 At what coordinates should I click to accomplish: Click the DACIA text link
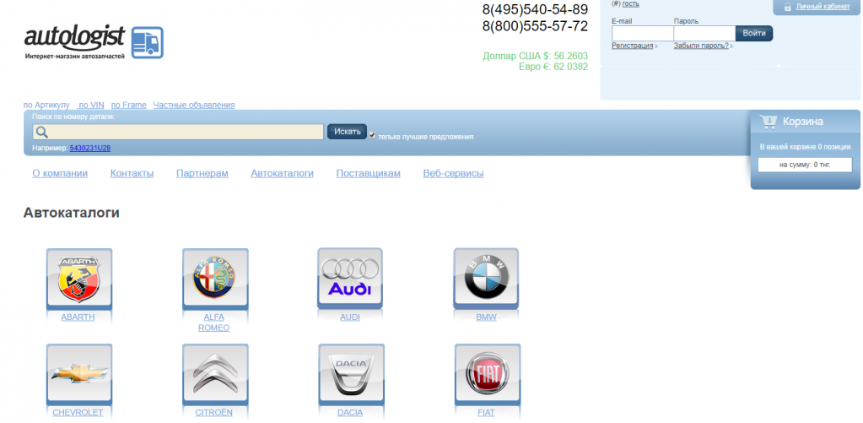click(x=350, y=413)
